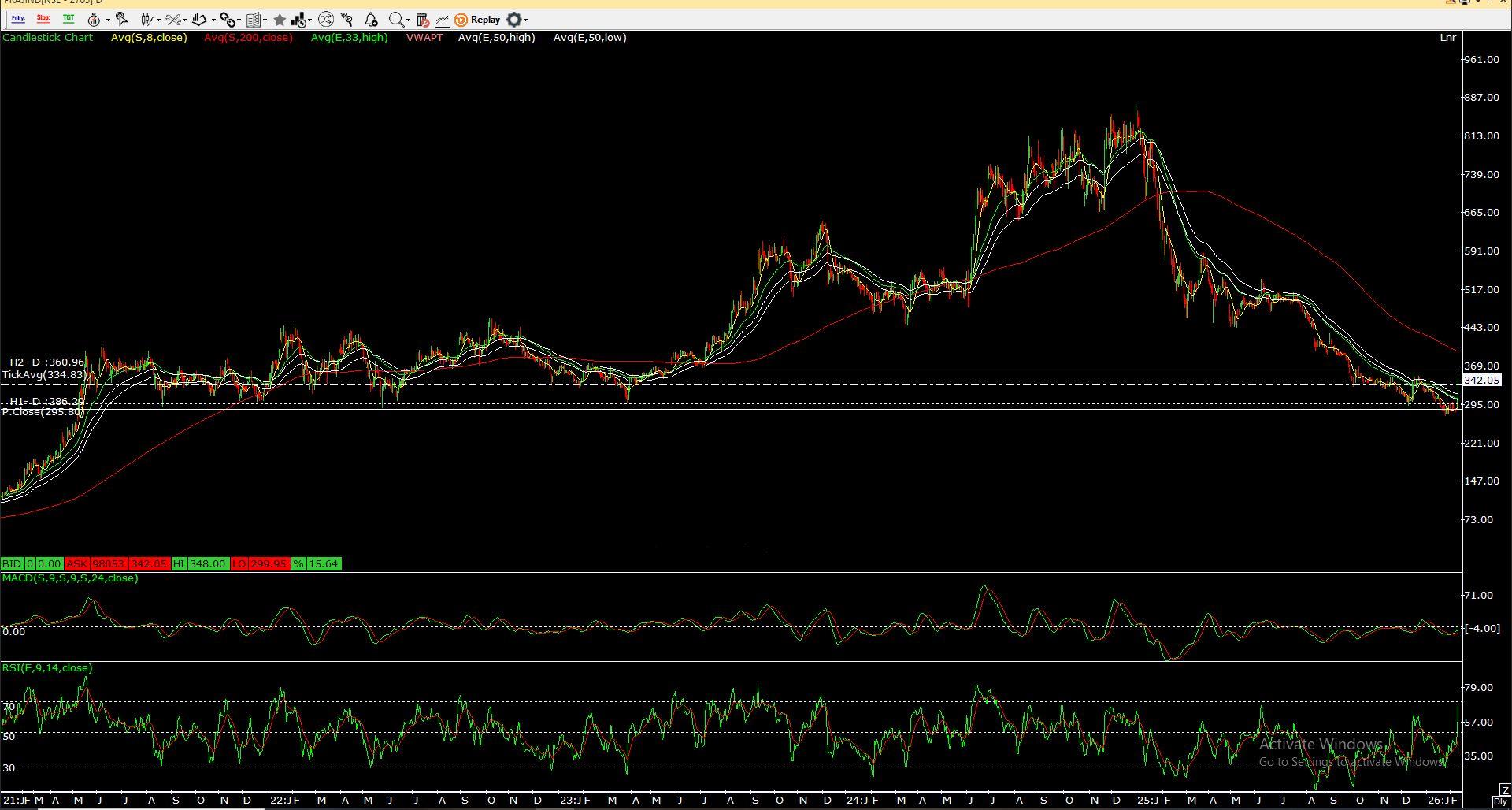Open the stopwatch timeframe tool
Screen dimensions: 1512x810
[94, 20]
